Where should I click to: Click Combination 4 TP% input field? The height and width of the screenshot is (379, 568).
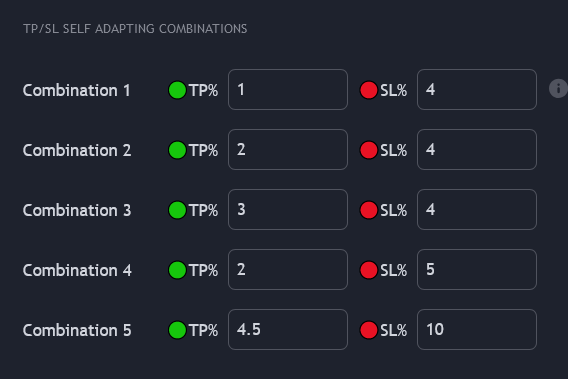point(288,270)
